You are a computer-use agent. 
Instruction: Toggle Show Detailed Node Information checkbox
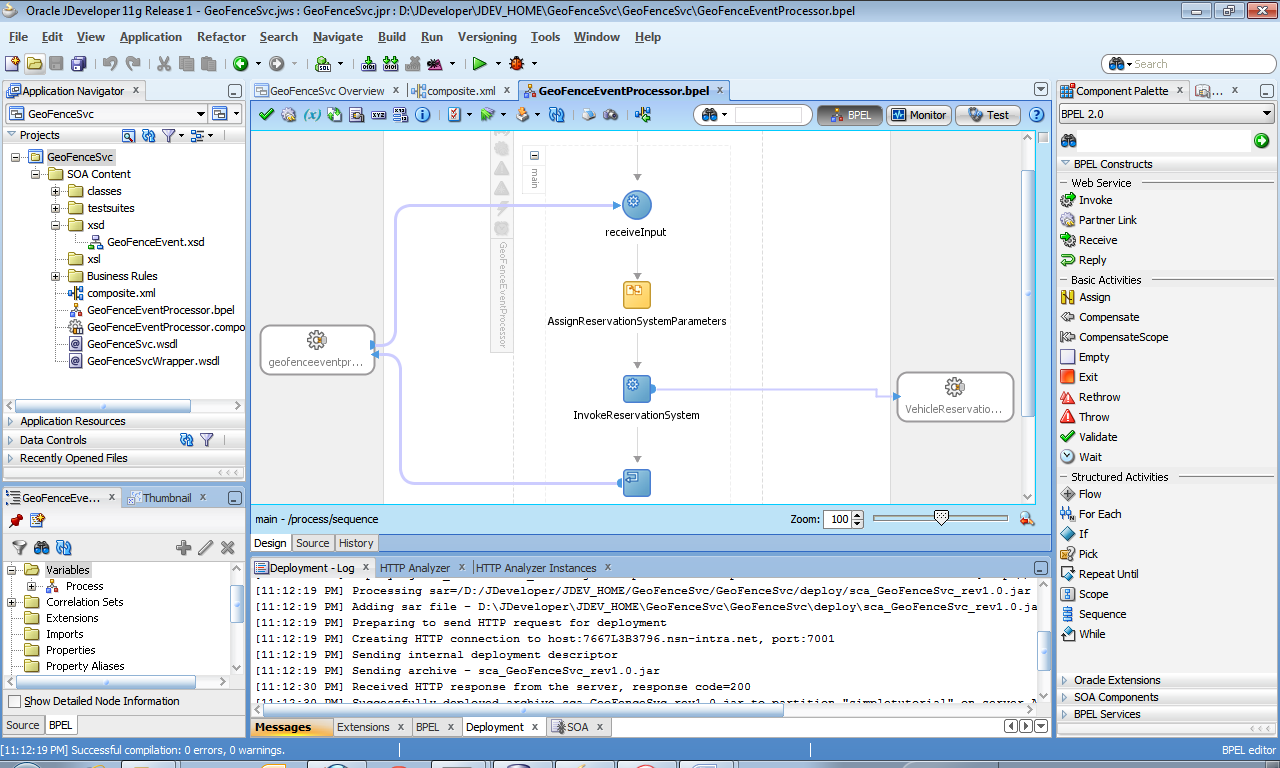point(14,702)
